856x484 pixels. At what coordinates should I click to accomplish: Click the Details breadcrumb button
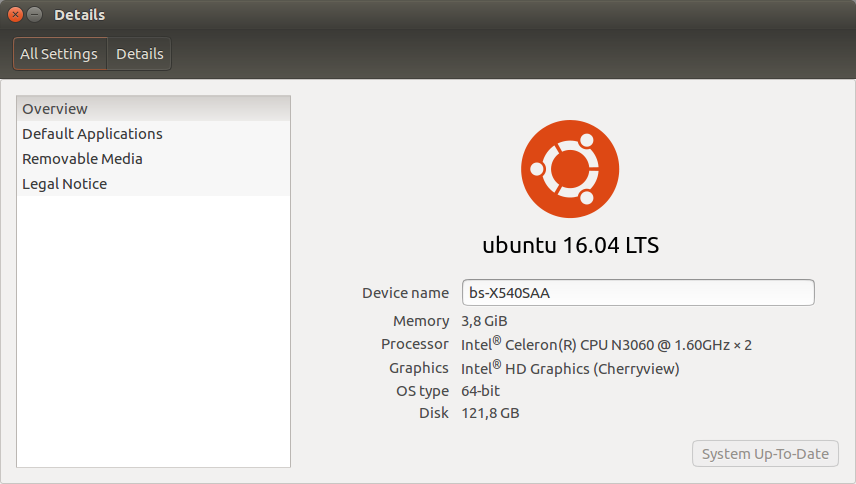pyautogui.click(x=139, y=53)
